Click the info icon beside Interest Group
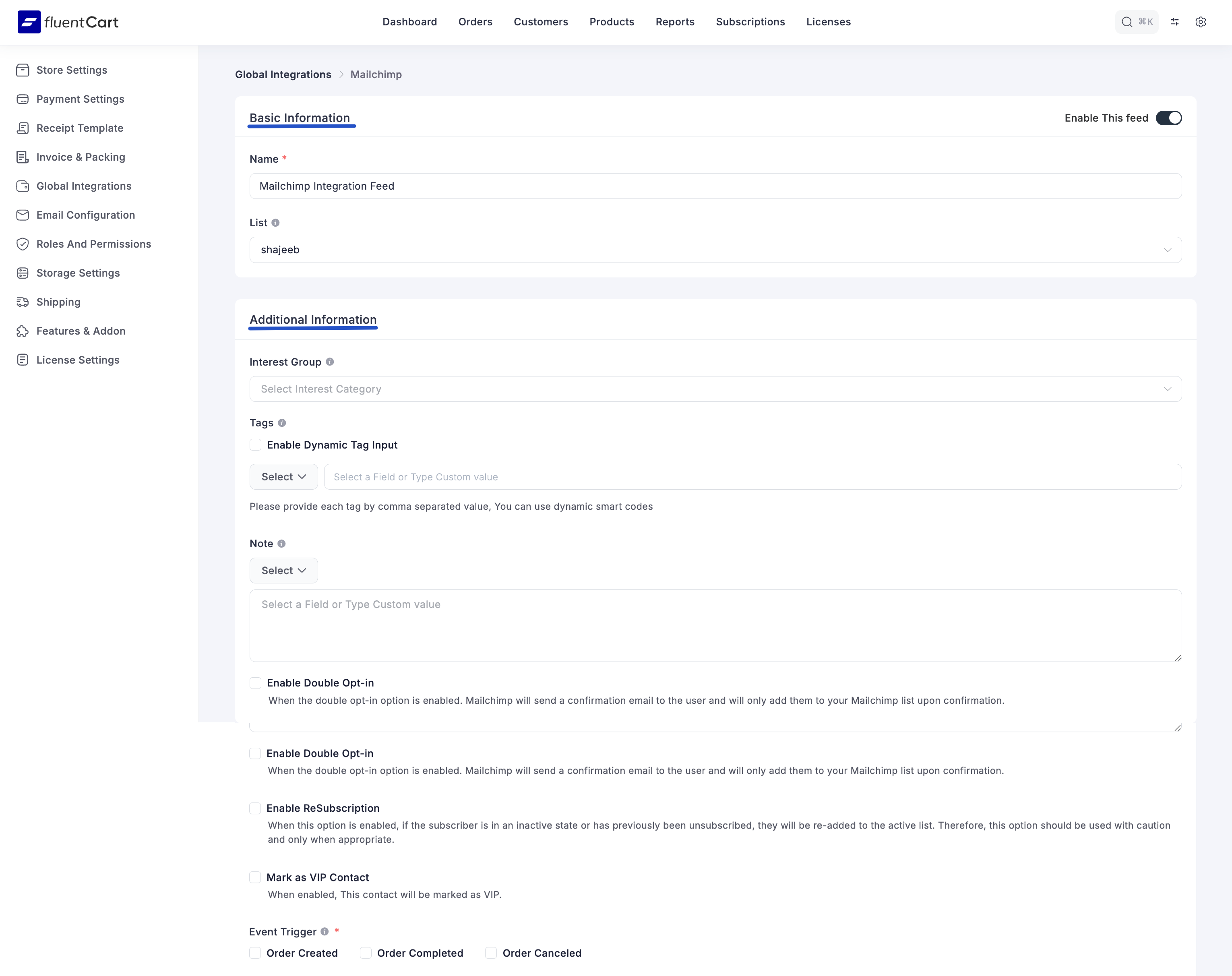Image resolution: width=1232 pixels, height=976 pixels. pos(330,362)
